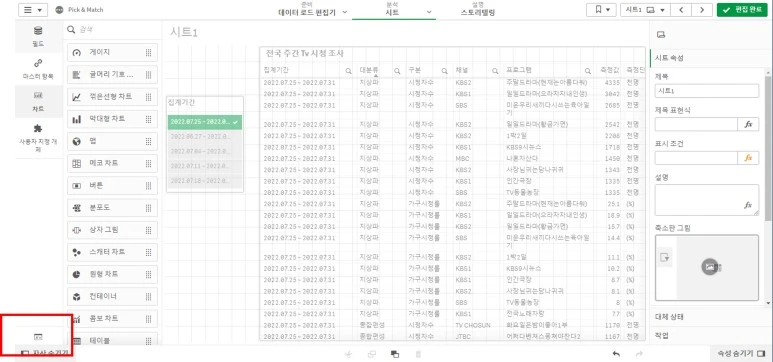This screenshot has height=362, width=773.
Task: Open the 필드 (Fields) asset panel
Action: (x=38, y=36)
